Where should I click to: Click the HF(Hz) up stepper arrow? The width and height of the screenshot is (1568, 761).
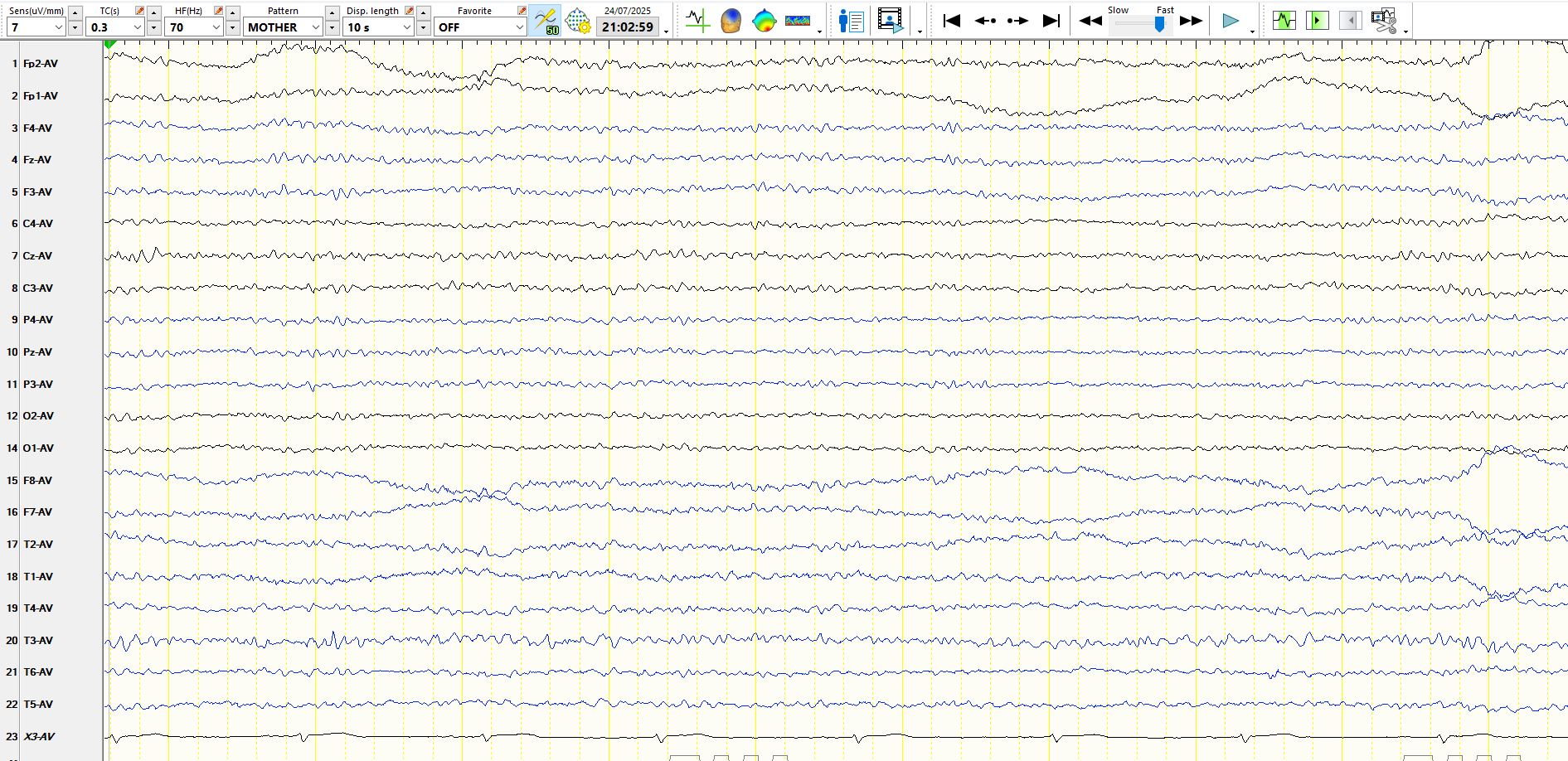[232, 12]
